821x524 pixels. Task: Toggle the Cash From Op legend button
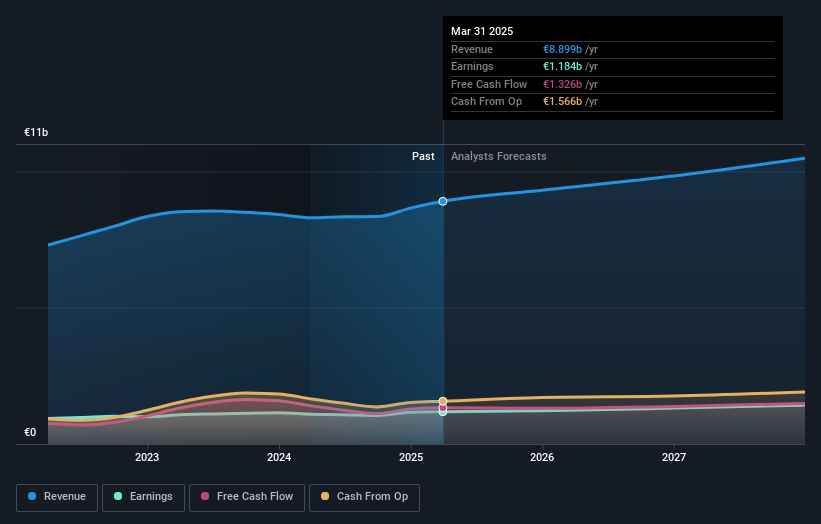coord(364,497)
